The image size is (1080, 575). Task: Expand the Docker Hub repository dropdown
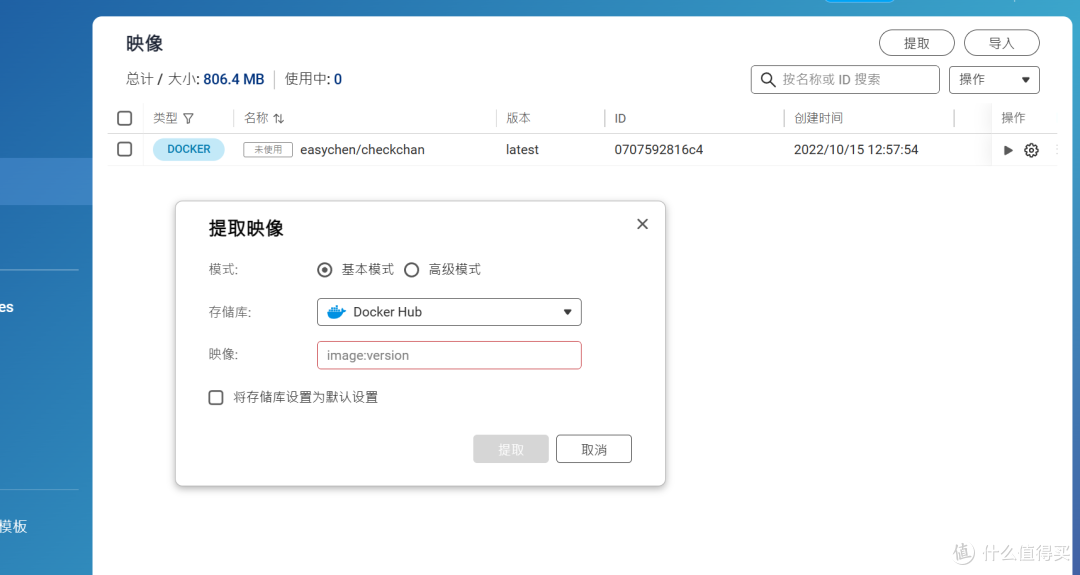449,312
